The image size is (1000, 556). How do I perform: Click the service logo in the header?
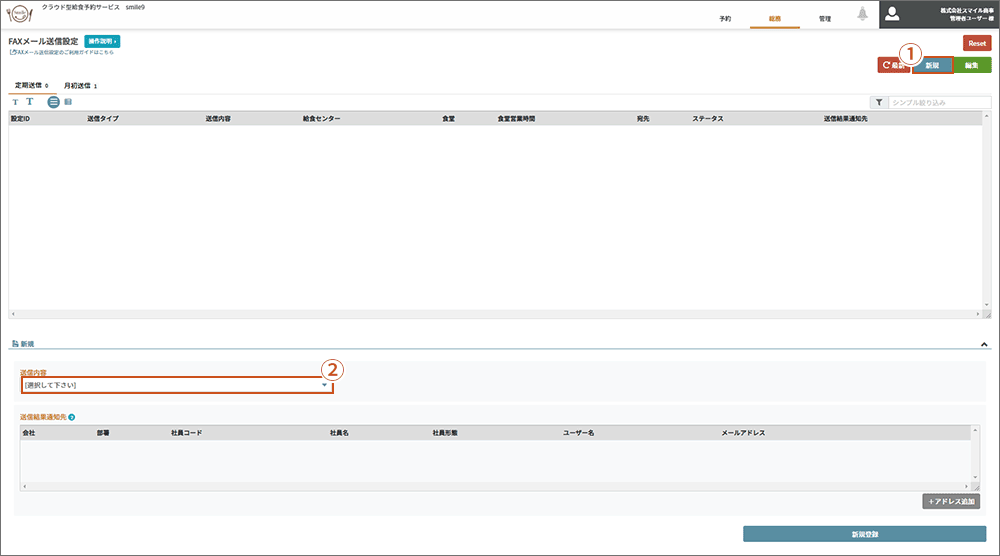tap(20, 14)
